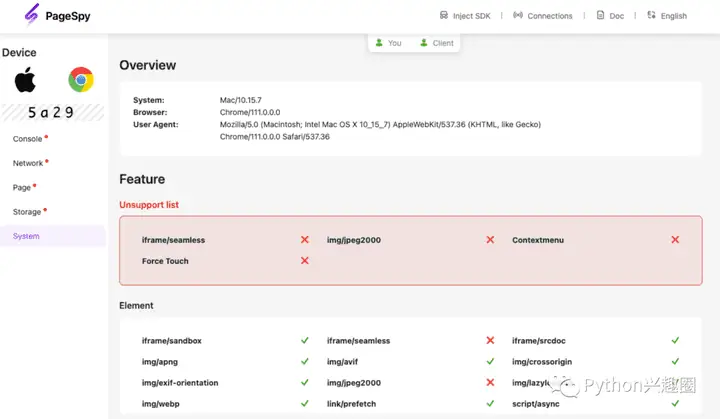This screenshot has height=419, width=720.
Task: Click the PageSpy title text
Action: (68, 16)
